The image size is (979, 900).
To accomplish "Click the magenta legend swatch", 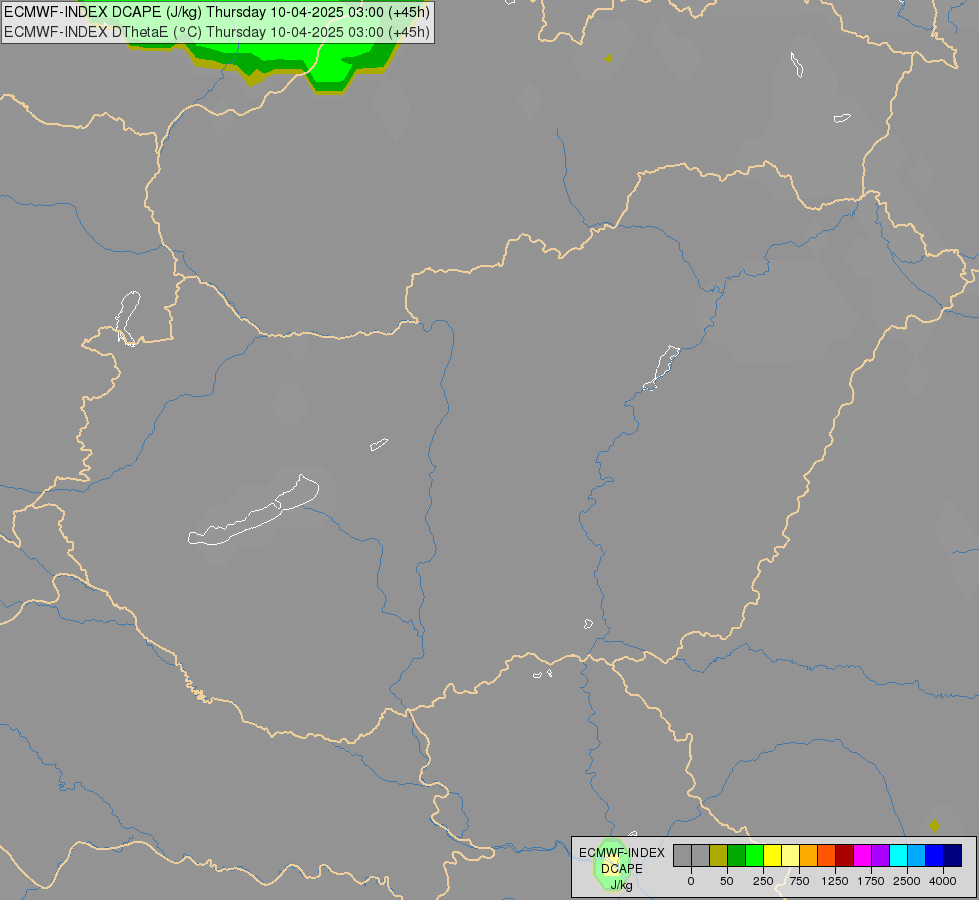I will pos(863,856).
